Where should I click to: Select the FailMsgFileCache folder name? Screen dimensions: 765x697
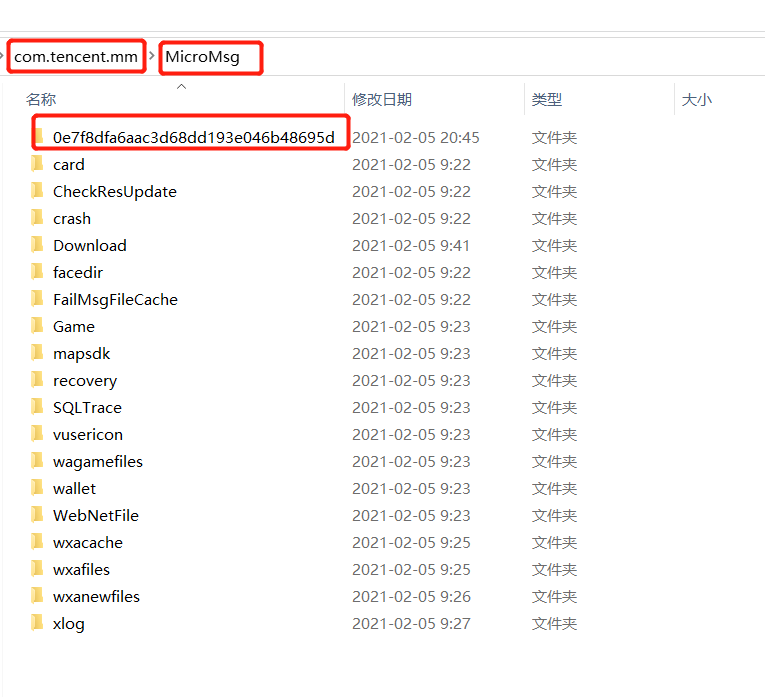tap(115, 299)
